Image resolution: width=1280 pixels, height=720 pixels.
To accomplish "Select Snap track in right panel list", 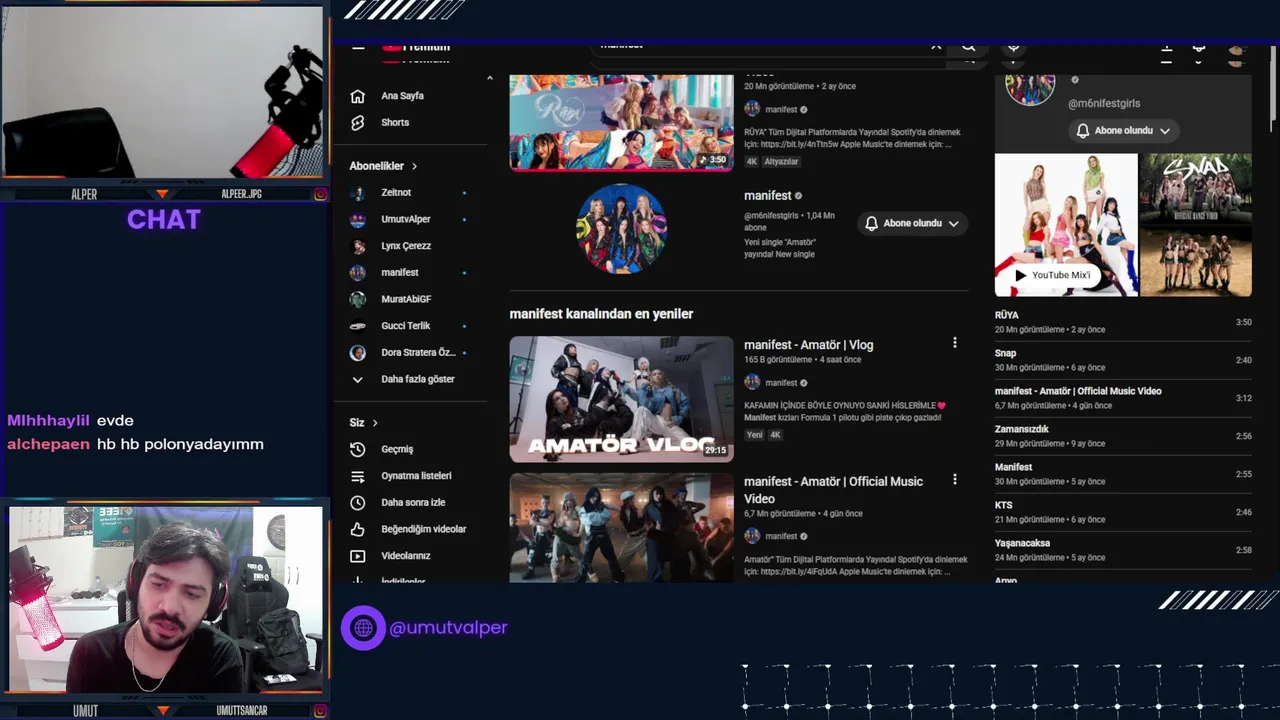I will point(1123,360).
